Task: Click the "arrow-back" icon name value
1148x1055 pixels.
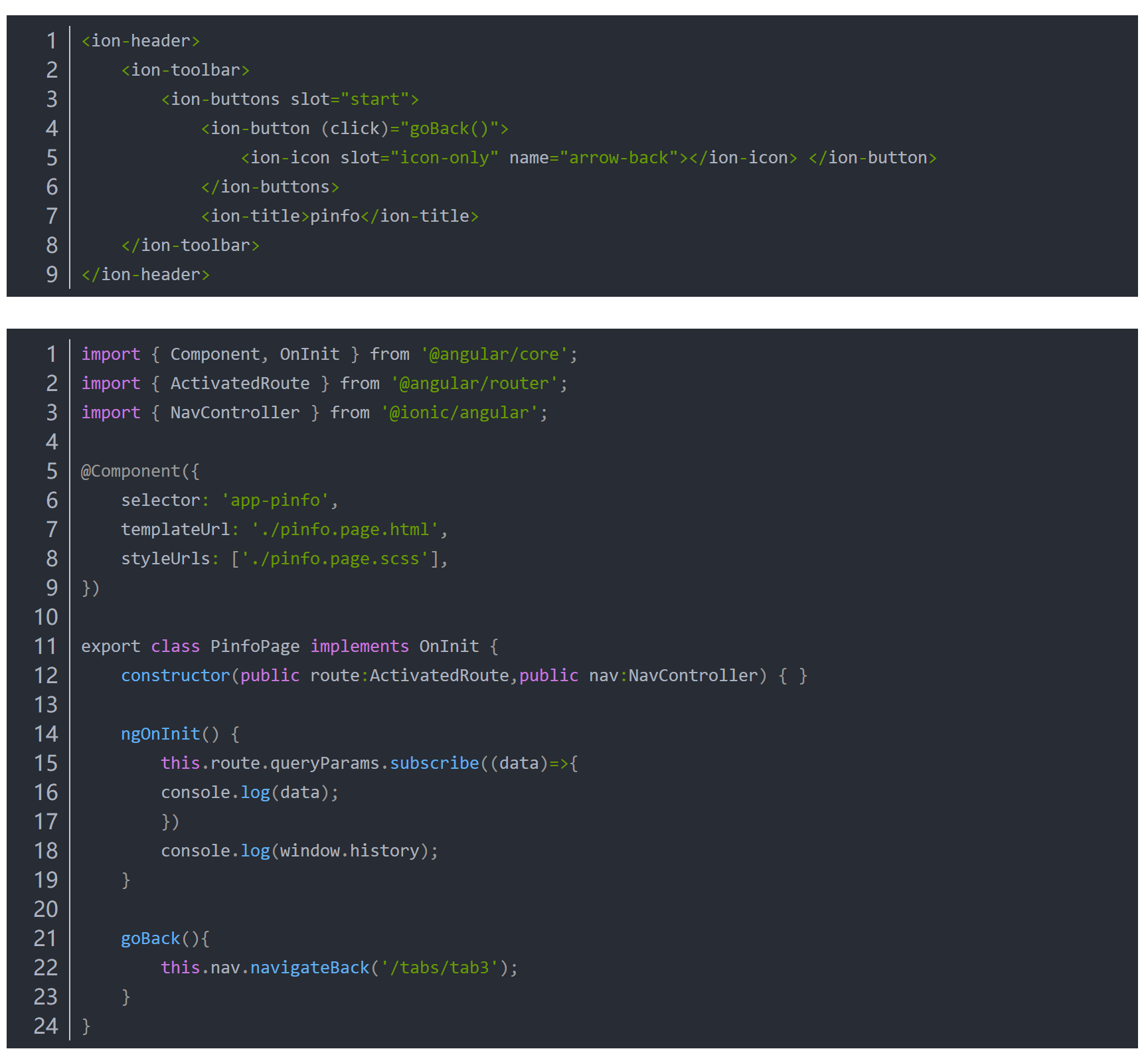Action: point(618,157)
